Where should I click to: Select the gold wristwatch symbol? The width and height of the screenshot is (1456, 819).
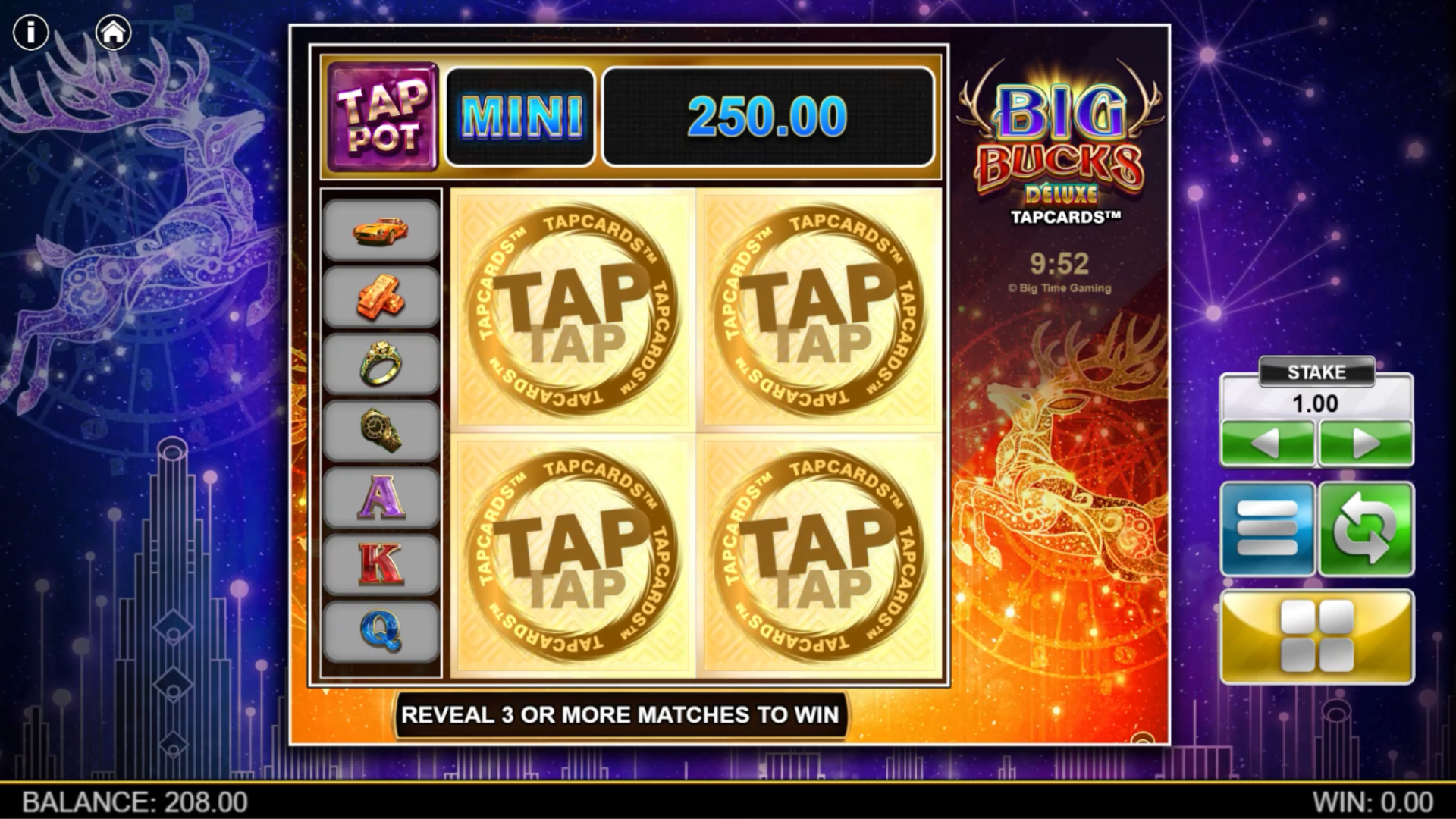click(381, 431)
